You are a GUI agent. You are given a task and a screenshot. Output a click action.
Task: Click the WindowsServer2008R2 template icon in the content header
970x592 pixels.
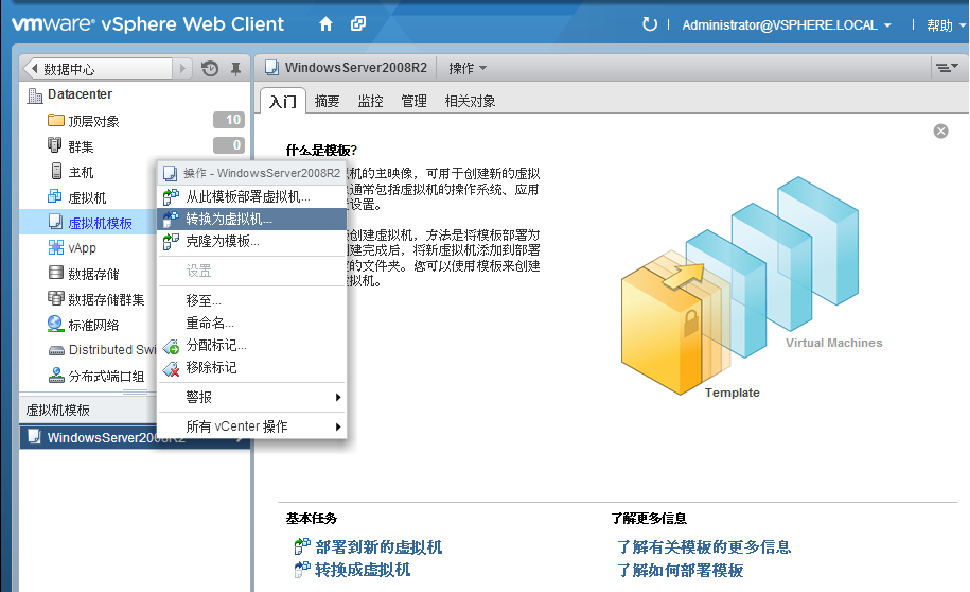(x=272, y=67)
